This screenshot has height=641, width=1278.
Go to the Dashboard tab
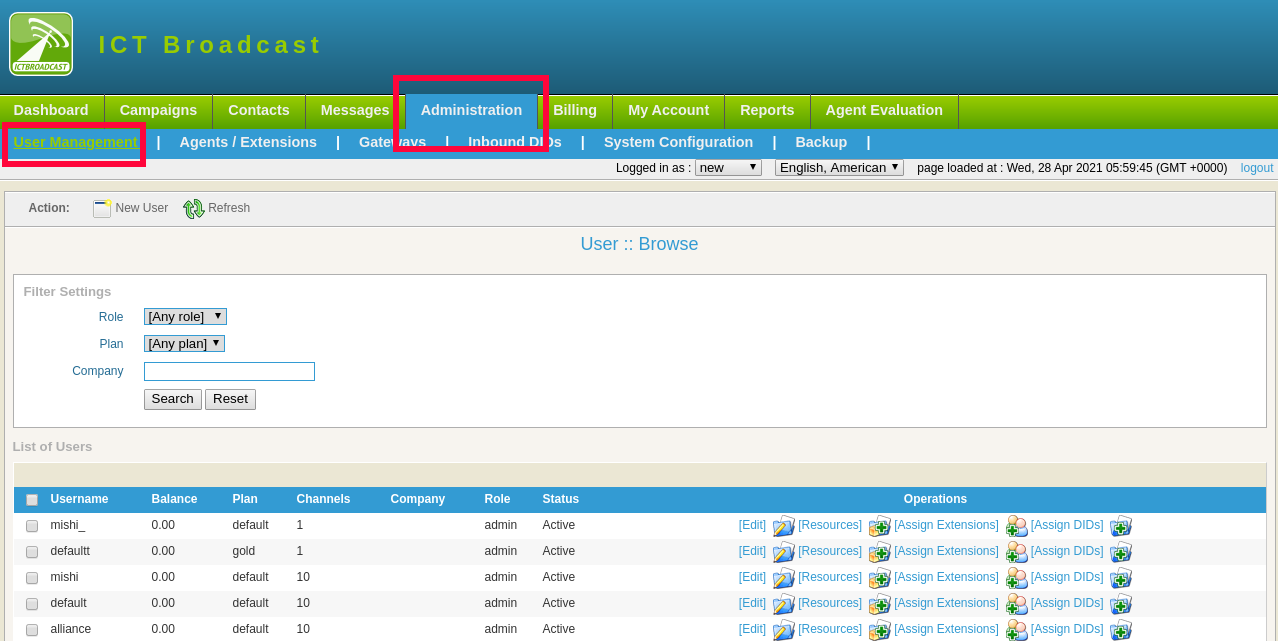point(51,110)
